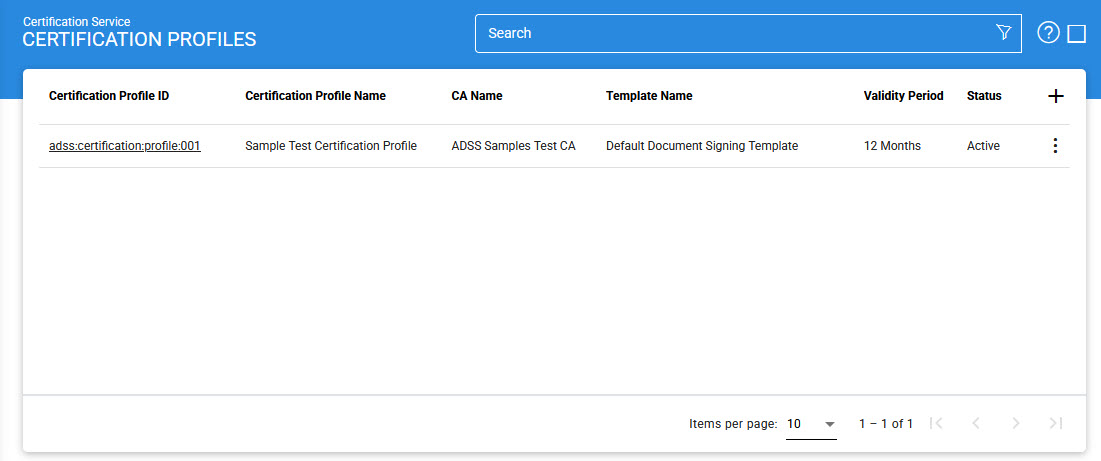The image size is (1101, 461).
Task: Add a new certification profile with plus icon
Action: click(x=1055, y=96)
